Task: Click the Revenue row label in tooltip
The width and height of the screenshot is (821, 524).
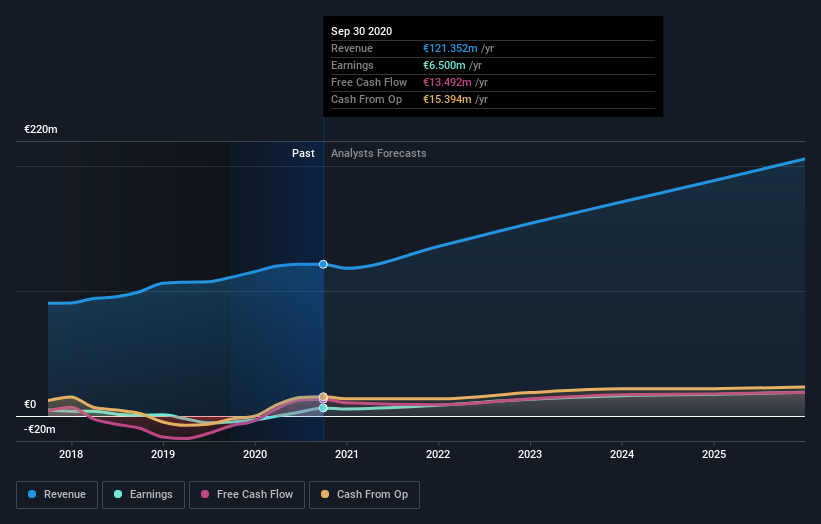Action: coord(352,48)
